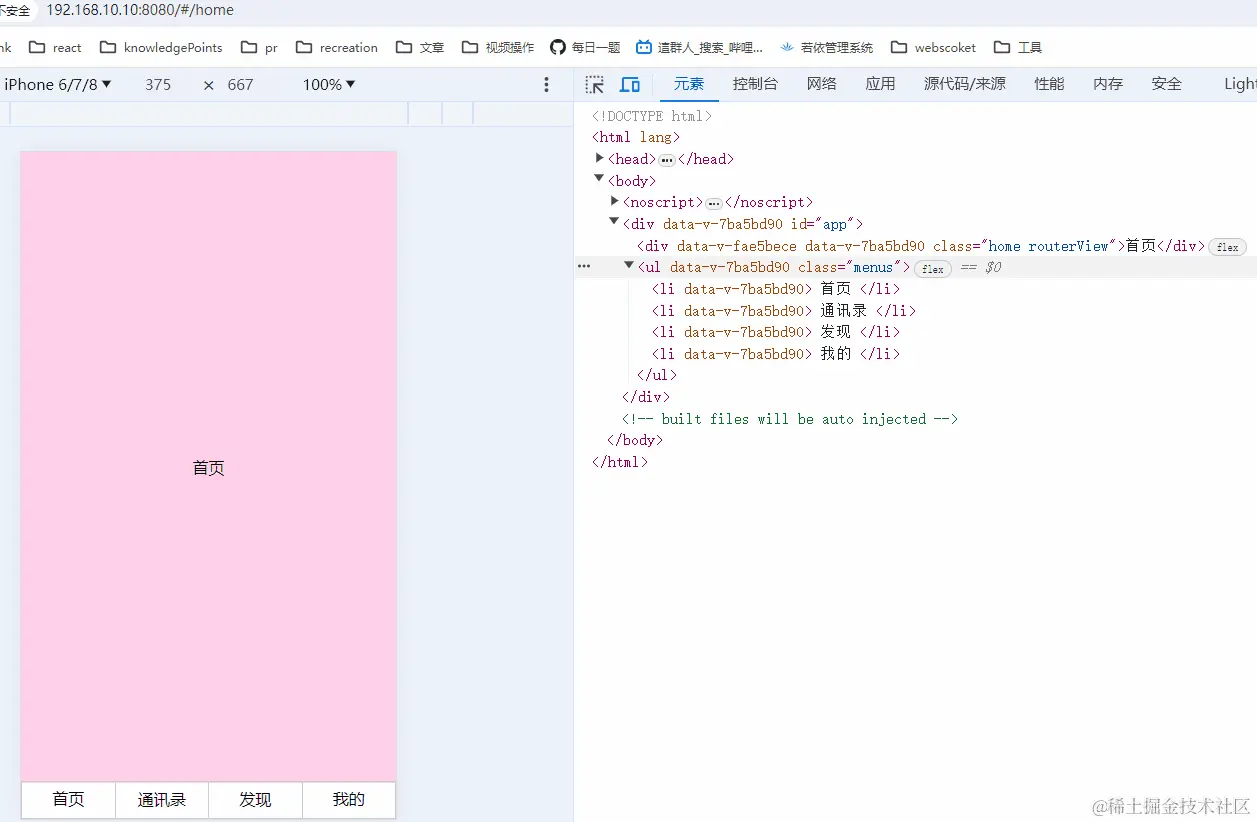
Task: Switch to the 内存 tab
Action: (1108, 85)
